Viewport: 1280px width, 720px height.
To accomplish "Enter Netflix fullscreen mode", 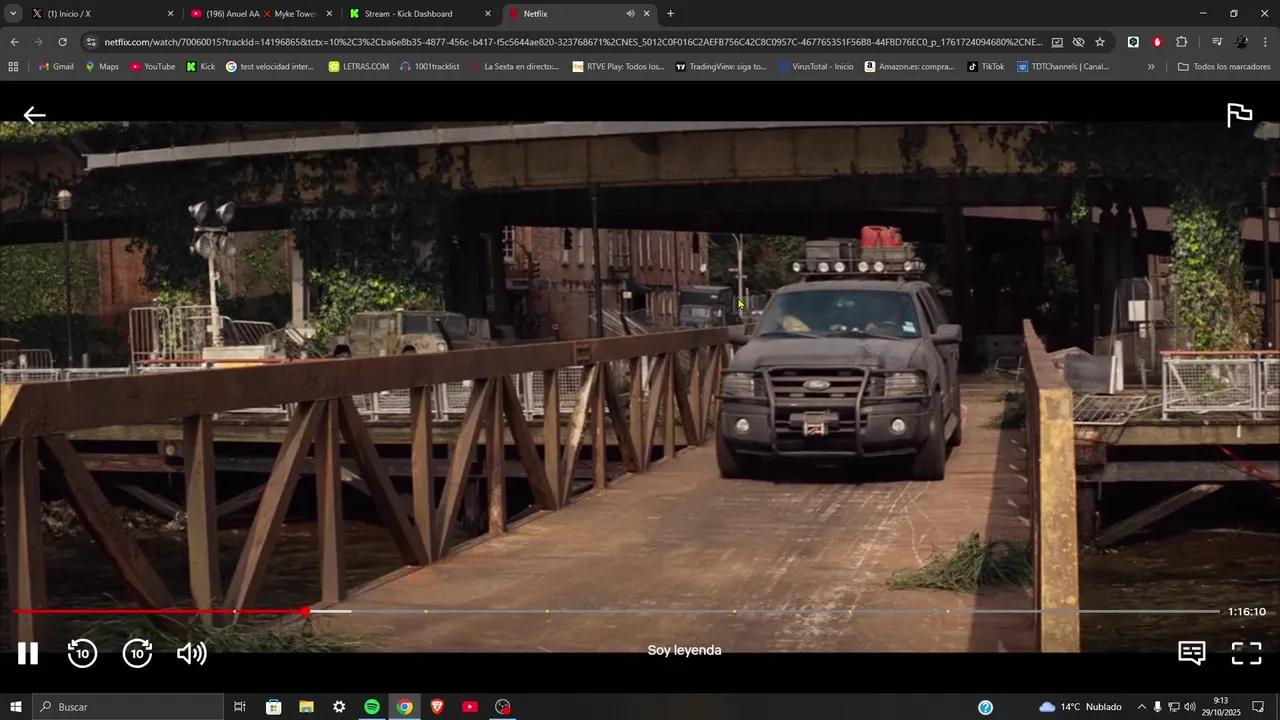I will pos(1246,653).
